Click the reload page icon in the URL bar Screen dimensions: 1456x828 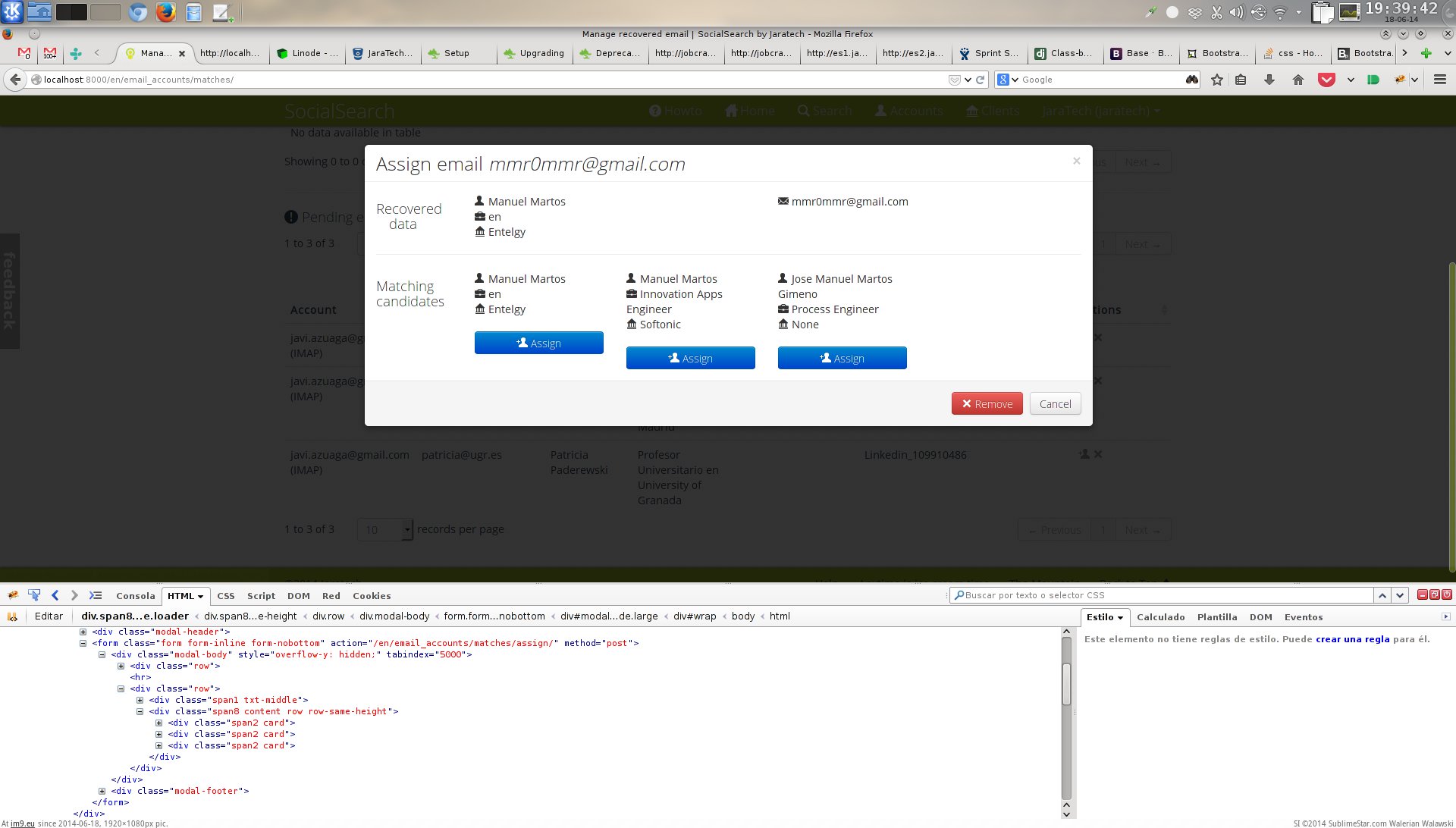pyautogui.click(x=981, y=80)
